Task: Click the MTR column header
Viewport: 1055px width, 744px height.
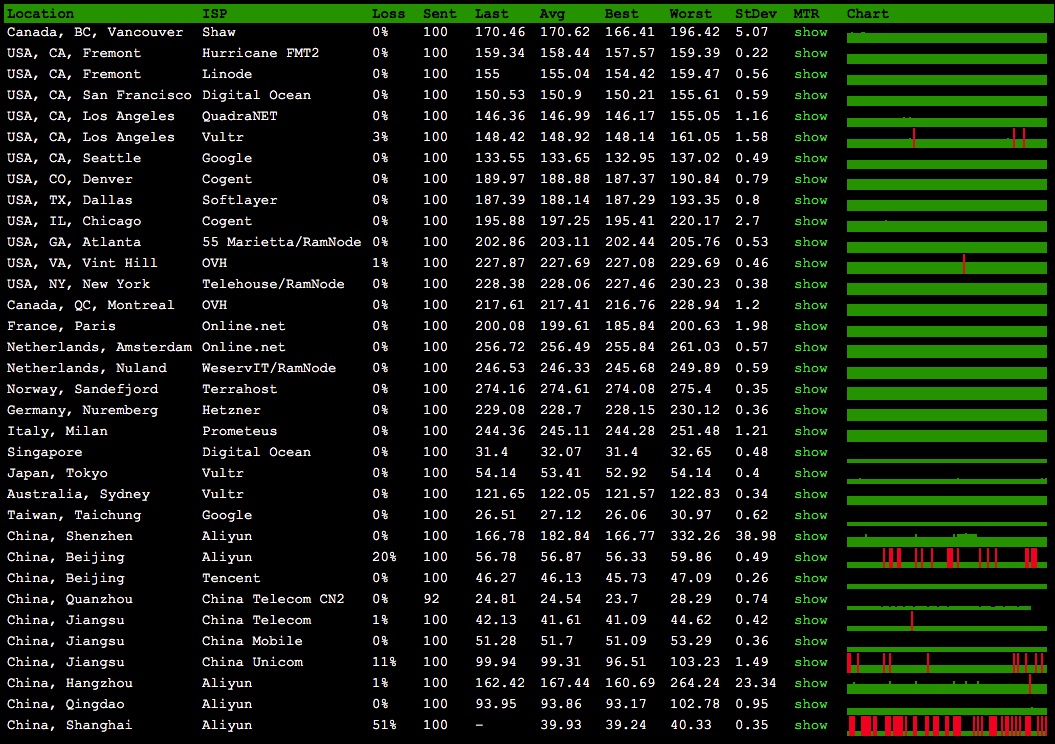Action: click(806, 13)
